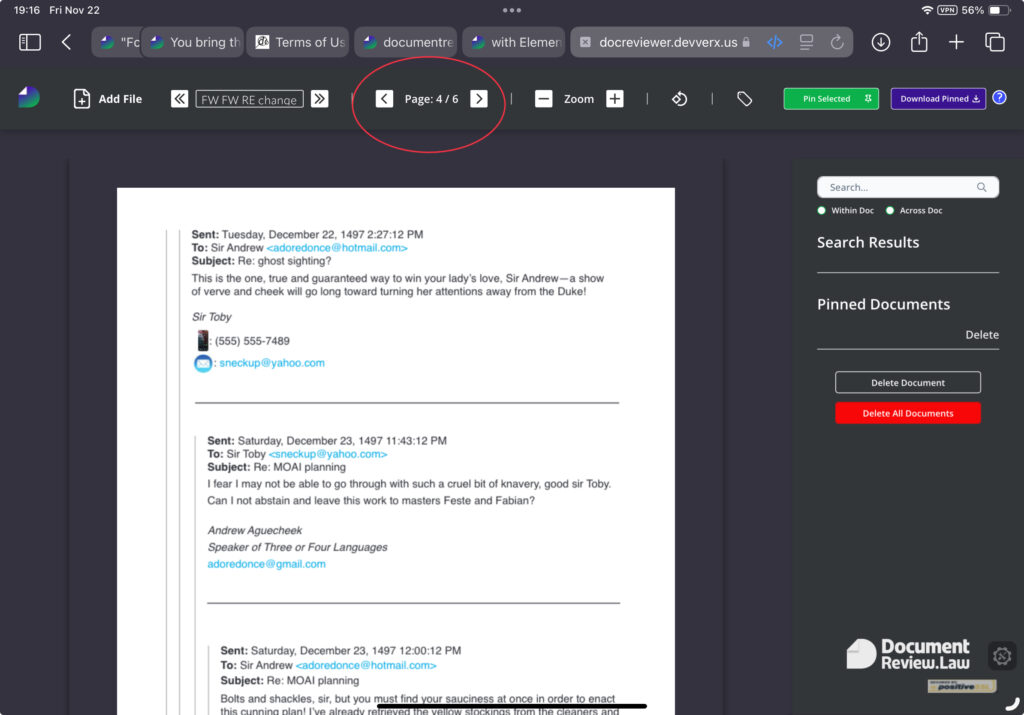1024x715 pixels.
Task: Open the document name selector field
Action: pyautogui.click(x=249, y=99)
